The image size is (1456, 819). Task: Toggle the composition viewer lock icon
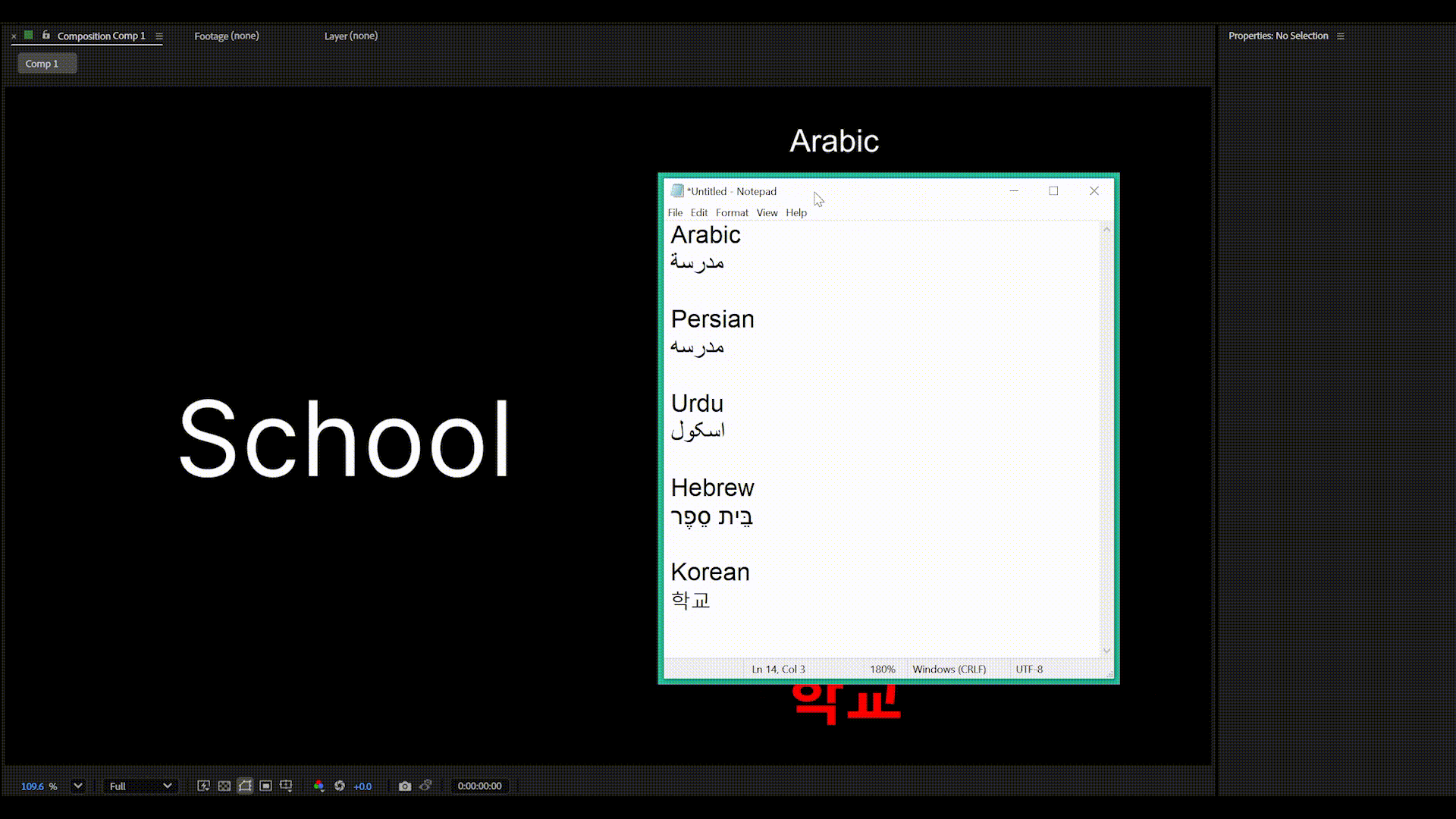(45, 35)
